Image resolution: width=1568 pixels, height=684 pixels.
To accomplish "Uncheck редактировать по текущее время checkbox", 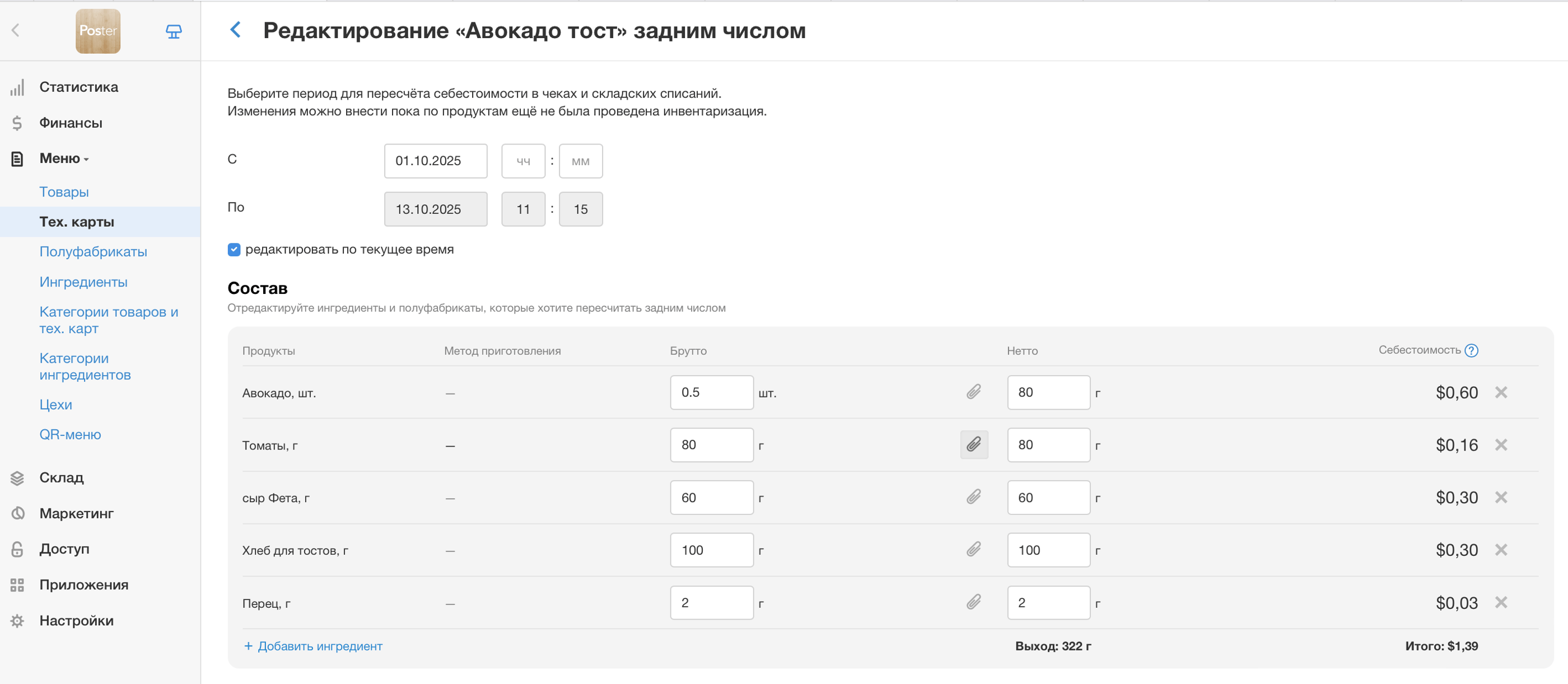I will click(x=234, y=250).
